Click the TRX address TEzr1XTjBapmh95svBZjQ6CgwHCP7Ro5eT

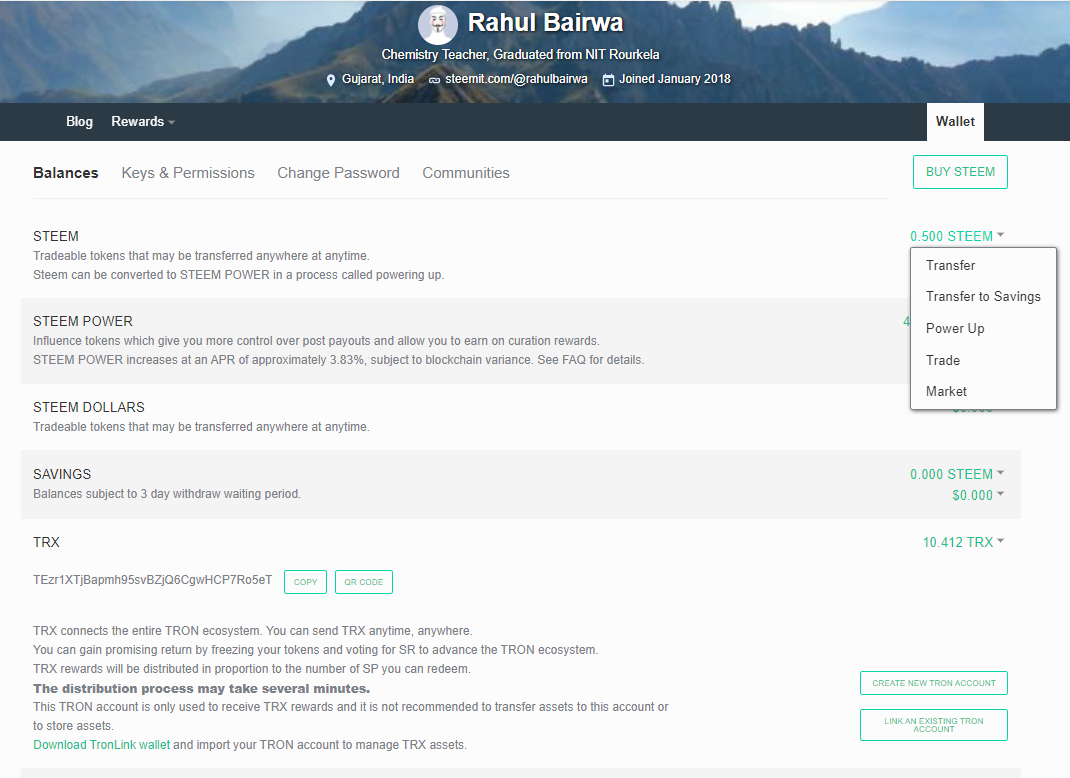click(152, 580)
